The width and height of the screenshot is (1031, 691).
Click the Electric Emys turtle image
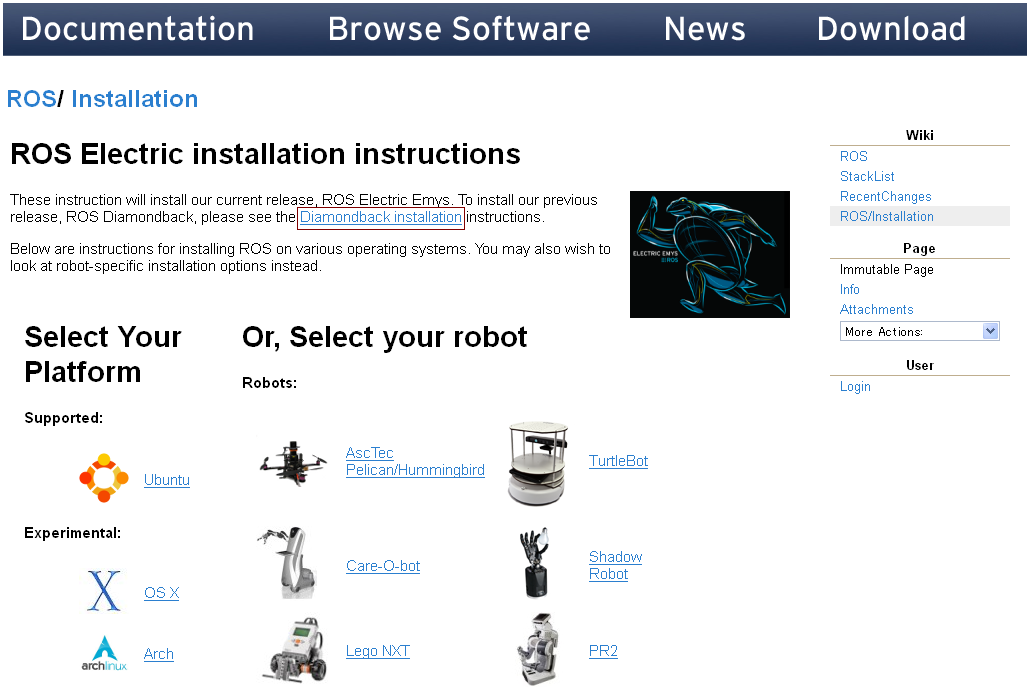coord(709,254)
